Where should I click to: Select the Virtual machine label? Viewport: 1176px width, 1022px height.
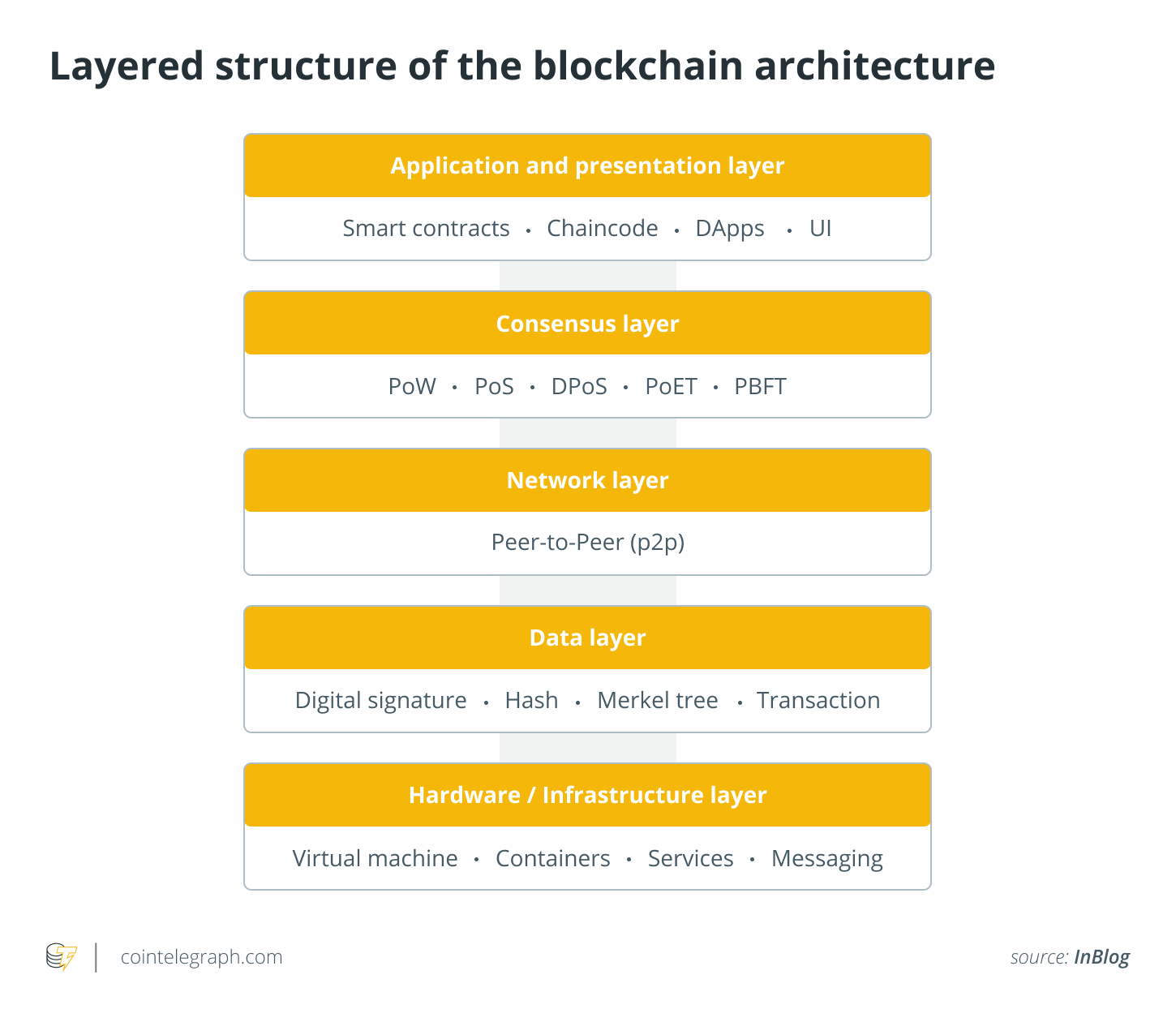coord(375,858)
